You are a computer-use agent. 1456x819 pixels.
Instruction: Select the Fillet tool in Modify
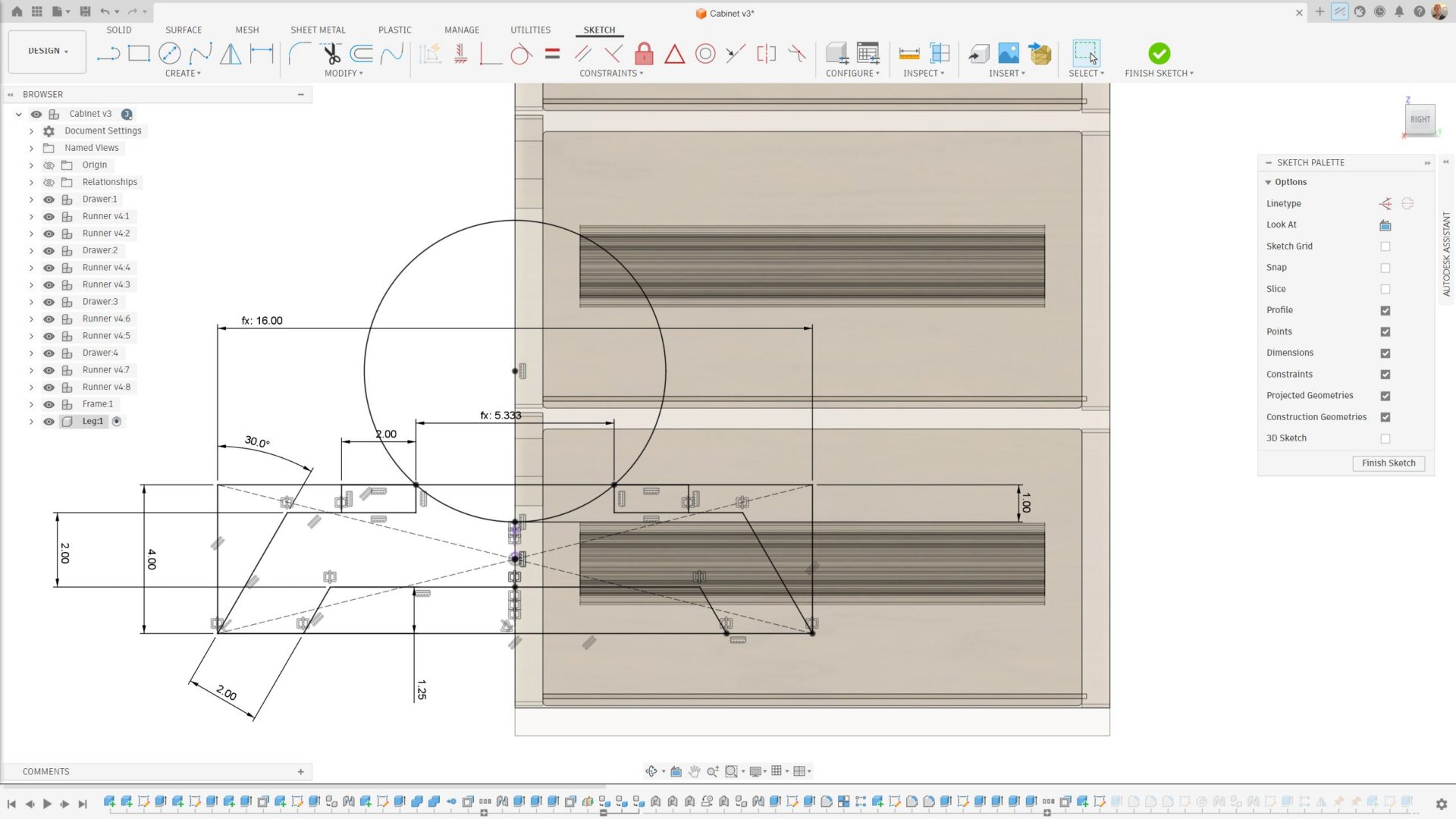pyautogui.click(x=300, y=54)
